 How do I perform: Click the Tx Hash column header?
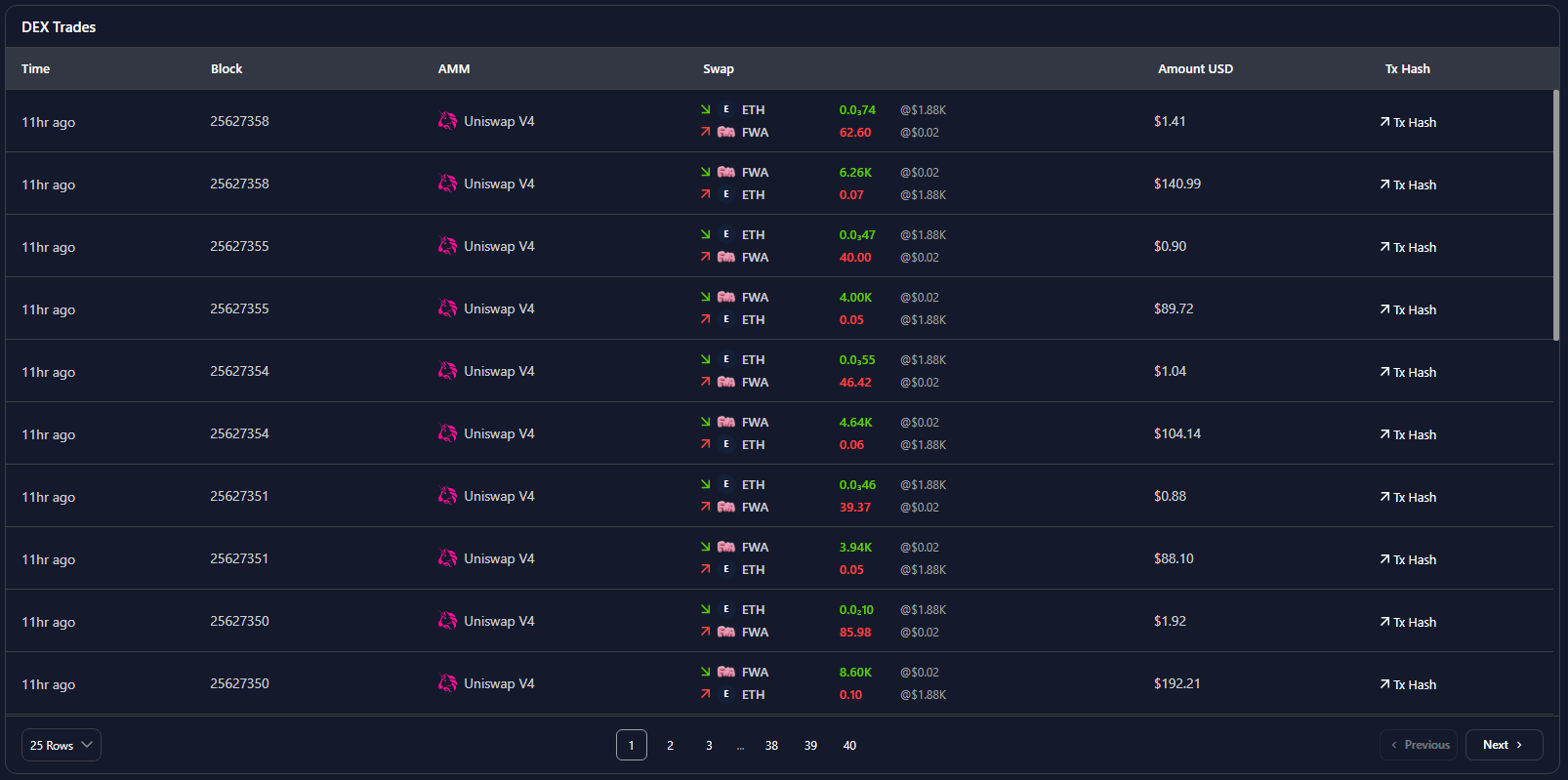[1407, 68]
